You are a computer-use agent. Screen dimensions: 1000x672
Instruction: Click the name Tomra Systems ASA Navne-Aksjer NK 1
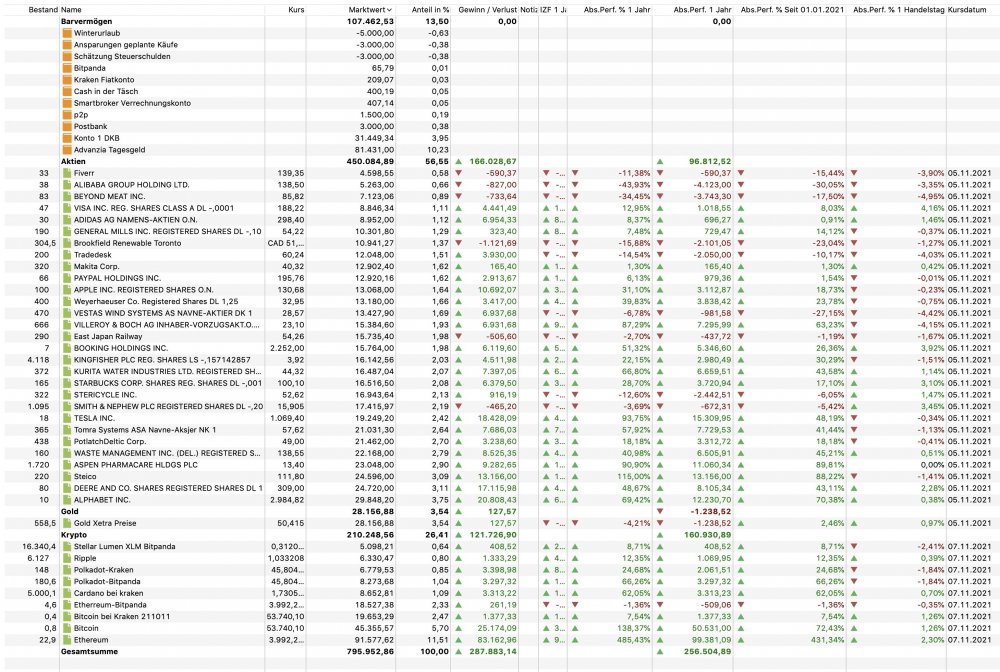[145, 430]
